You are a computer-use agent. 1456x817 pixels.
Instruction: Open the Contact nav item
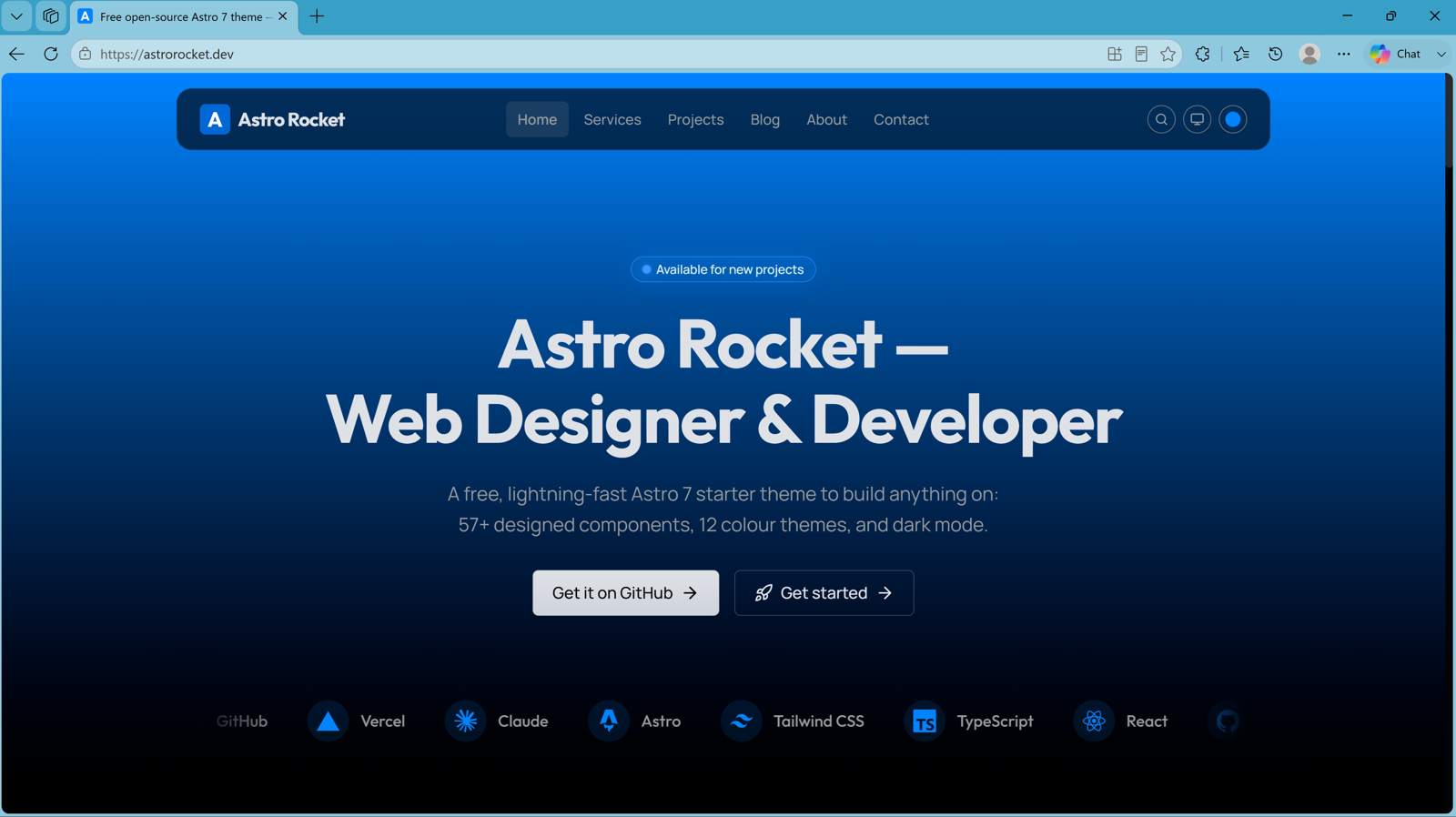(x=901, y=119)
